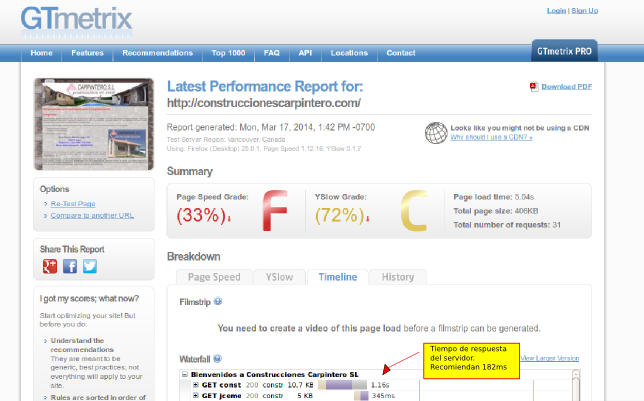Open the GTmetrix PRO tab

(x=564, y=51)
